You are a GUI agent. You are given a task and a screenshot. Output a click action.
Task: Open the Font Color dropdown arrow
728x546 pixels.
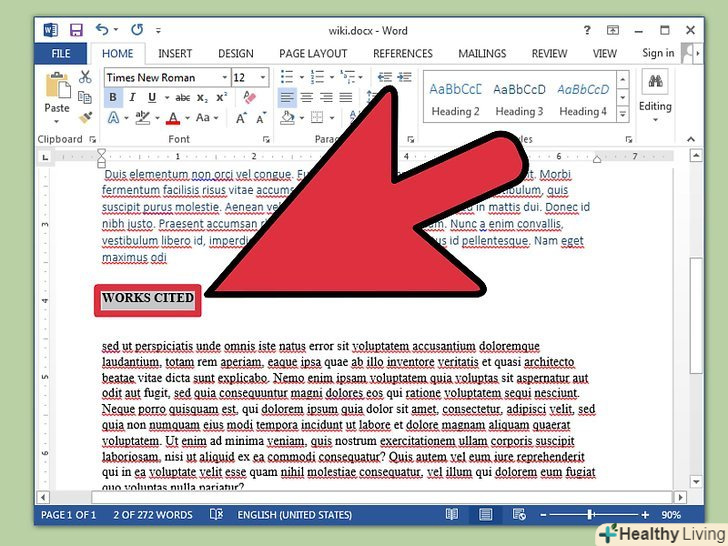pos(187,118)
